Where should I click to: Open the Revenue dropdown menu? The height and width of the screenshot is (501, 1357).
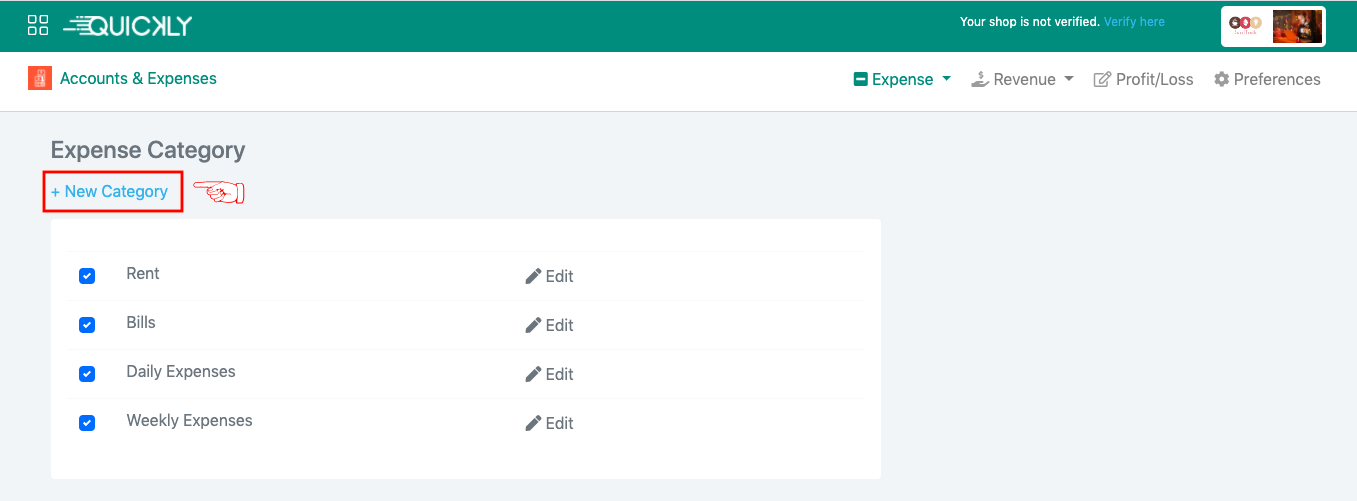point(1022,79)
